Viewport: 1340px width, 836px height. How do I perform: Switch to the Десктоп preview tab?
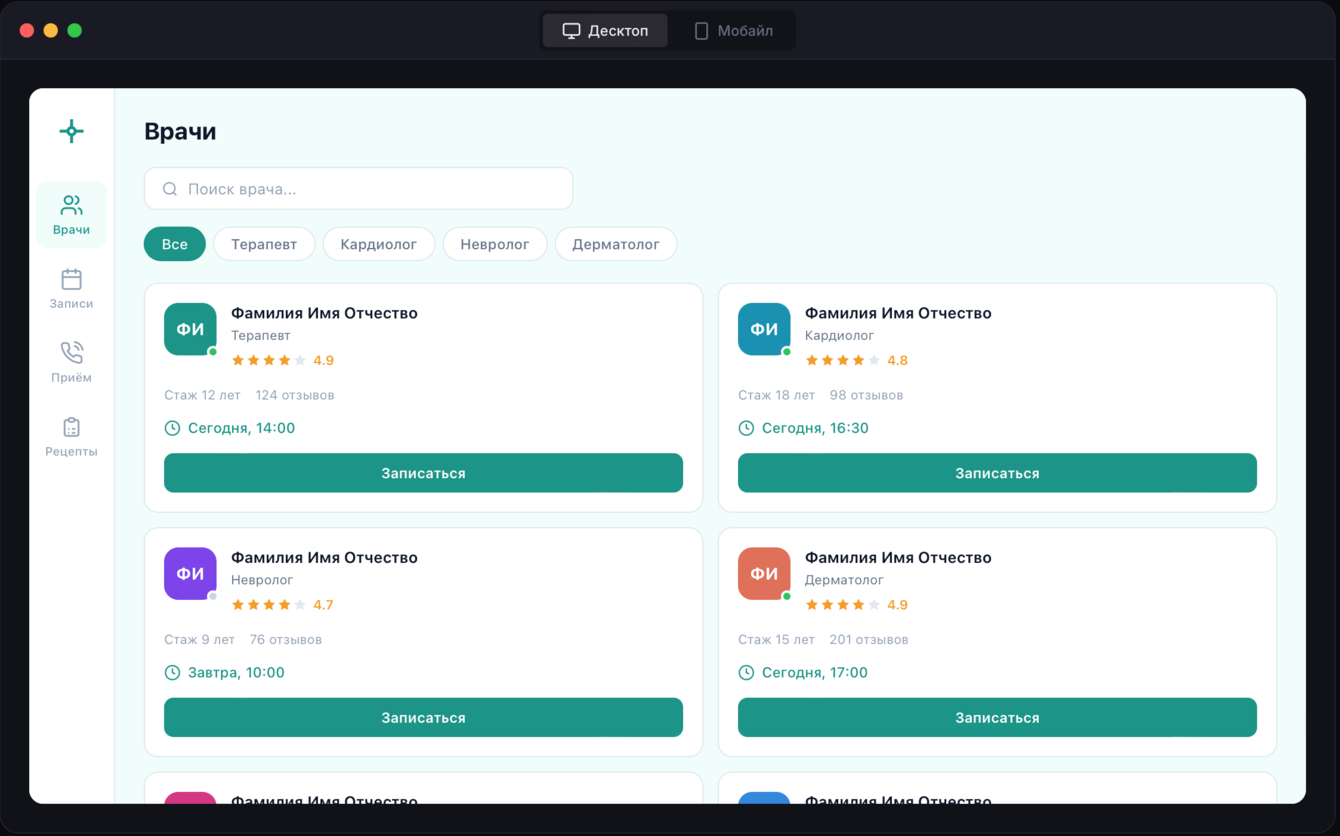605,31
